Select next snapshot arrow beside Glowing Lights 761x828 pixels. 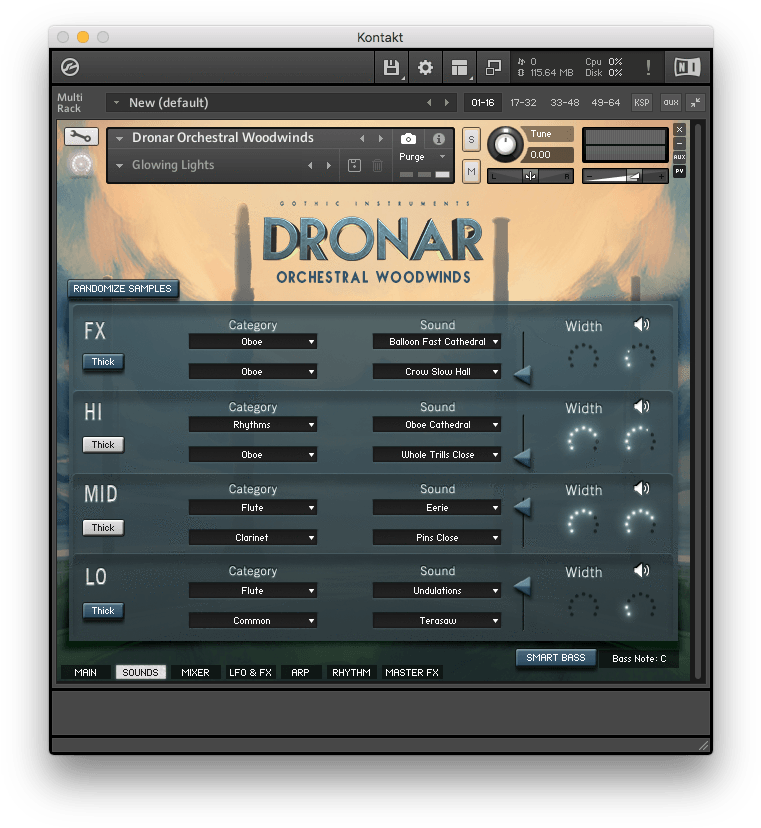(329, 165)
